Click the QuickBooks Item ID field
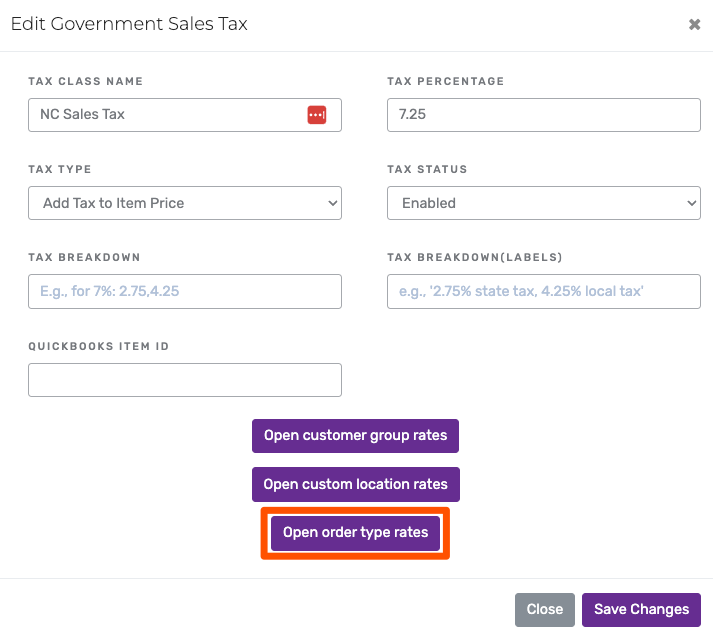 185,380
